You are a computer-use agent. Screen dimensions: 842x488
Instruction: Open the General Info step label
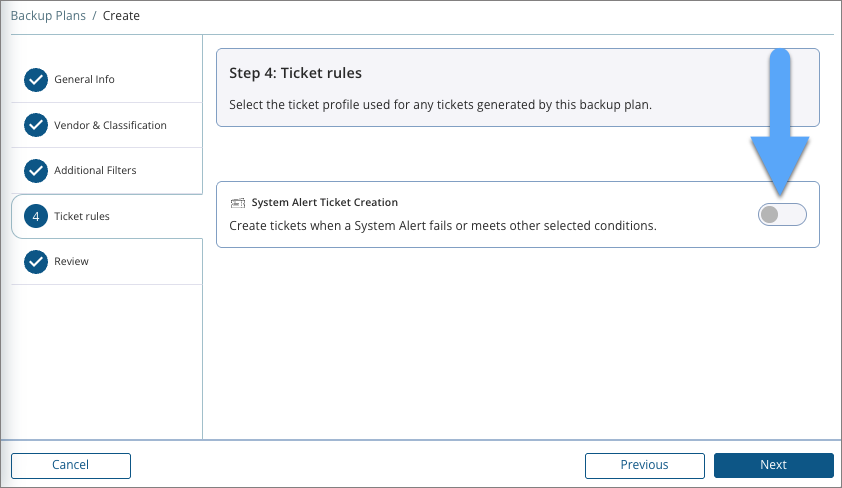[84, 80]
